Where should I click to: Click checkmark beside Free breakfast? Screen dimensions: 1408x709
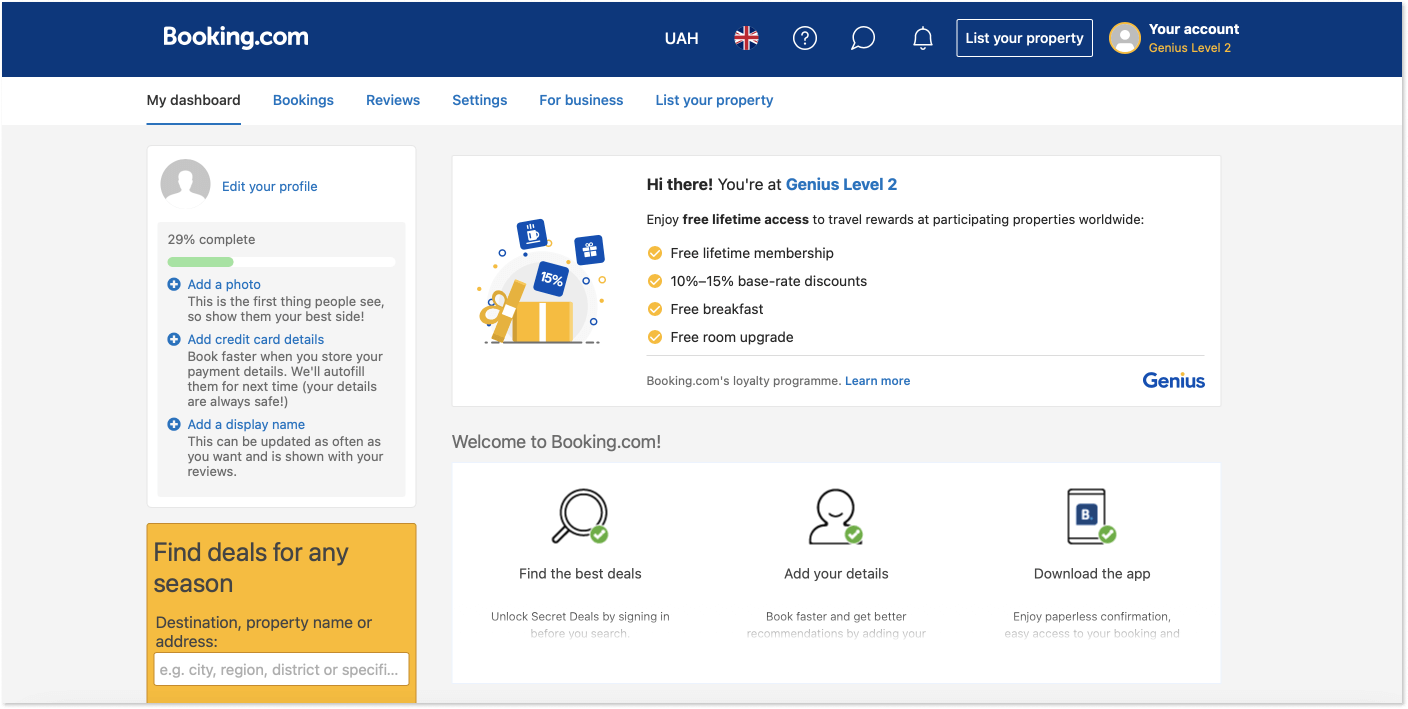click(x=655, y=309)
